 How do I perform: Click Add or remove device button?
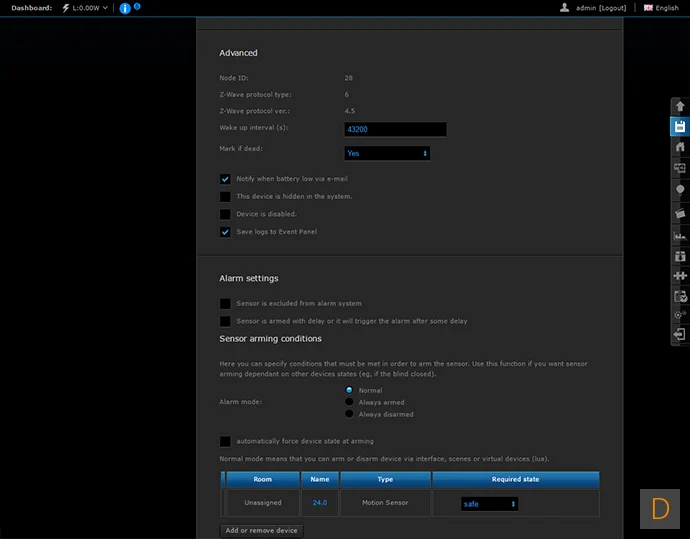pos(261,531)
